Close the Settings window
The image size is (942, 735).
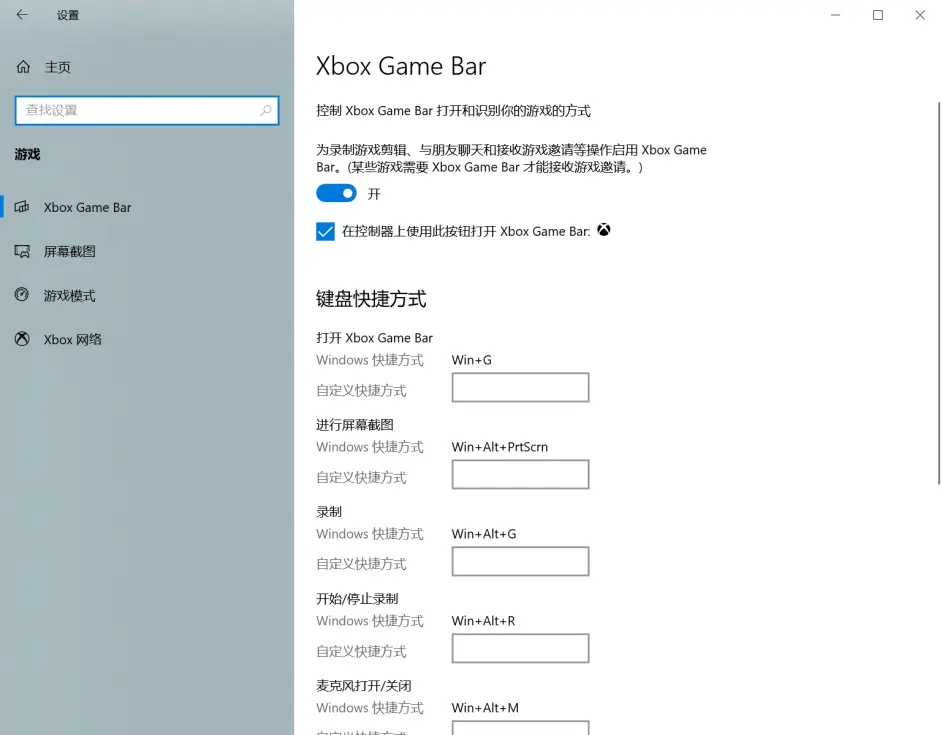pos(920,15)
